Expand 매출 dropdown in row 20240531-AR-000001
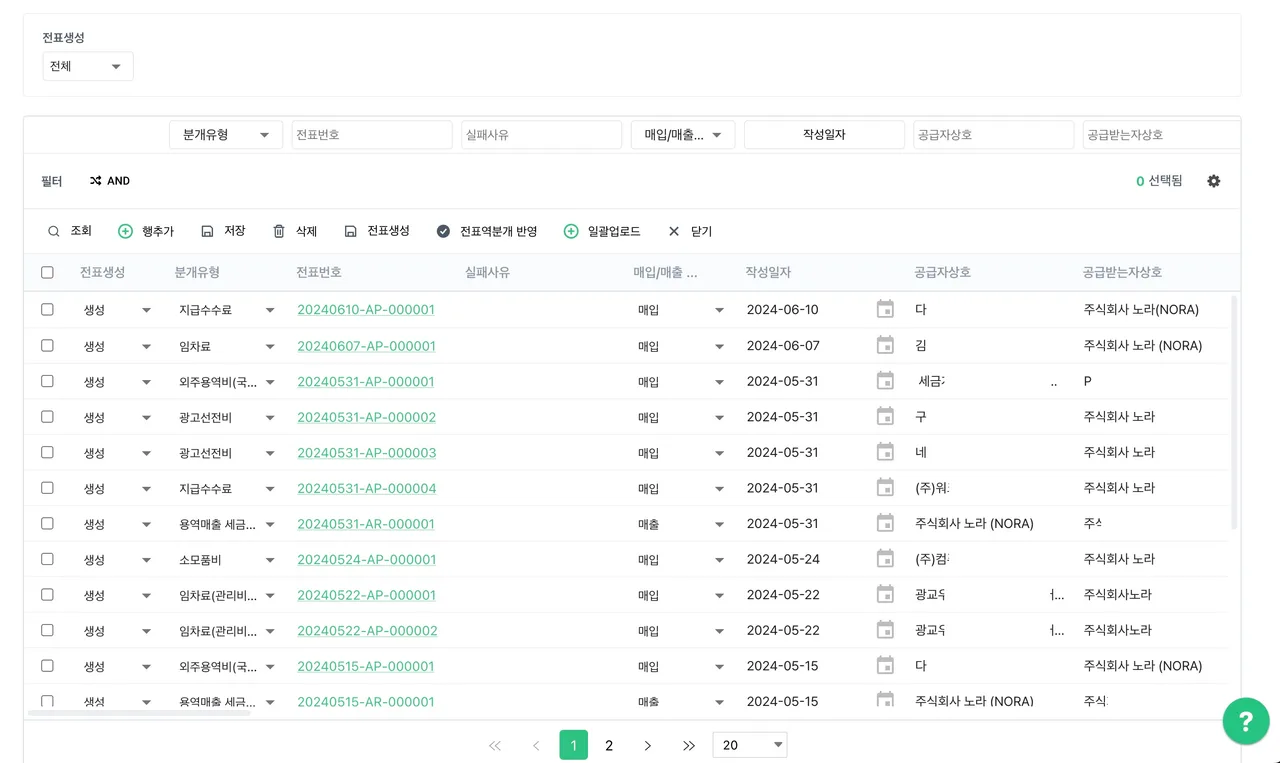 pos(719,524)
